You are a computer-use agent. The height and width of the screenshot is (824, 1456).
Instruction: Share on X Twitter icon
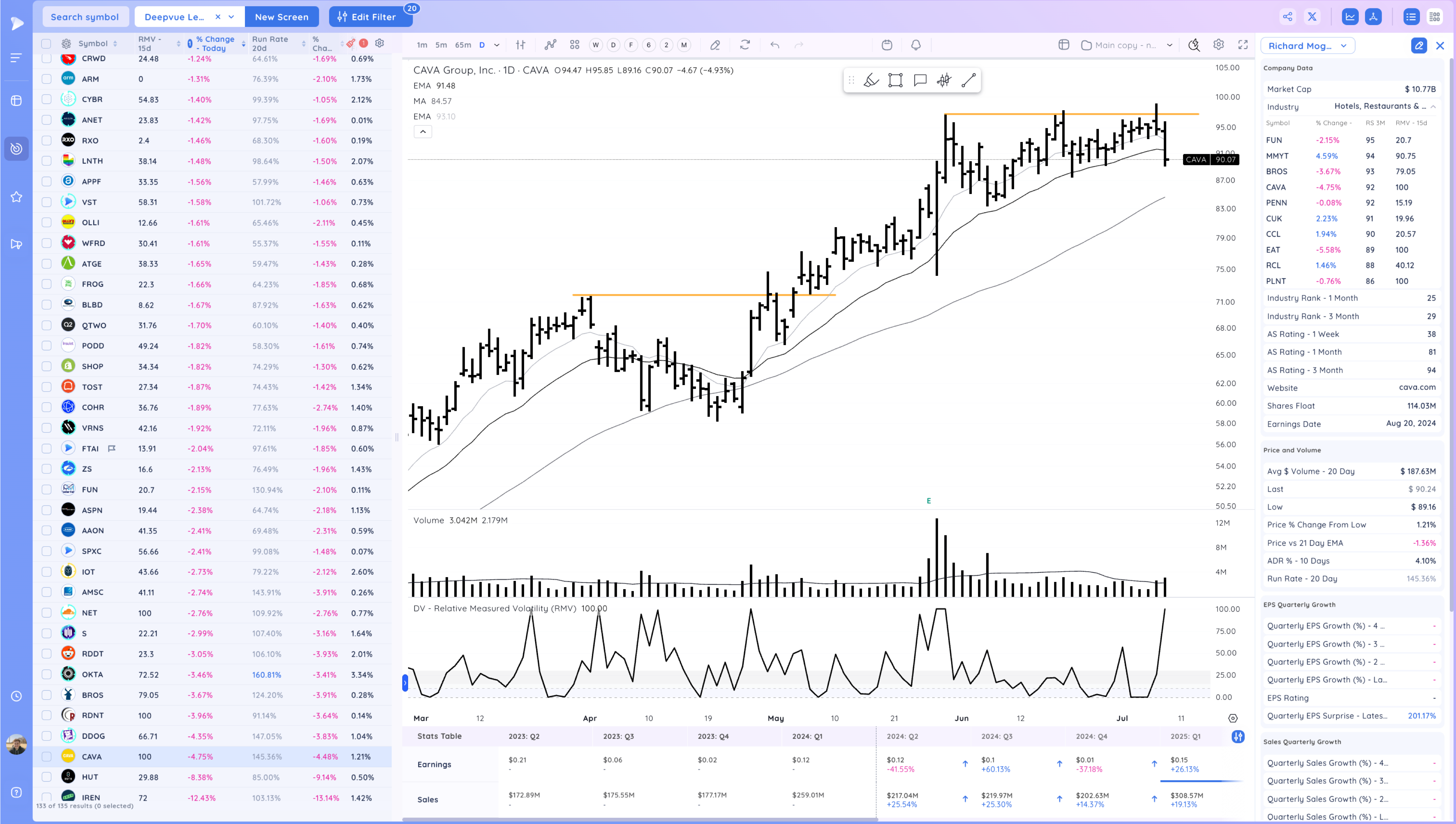click(x=1312, y=17)
